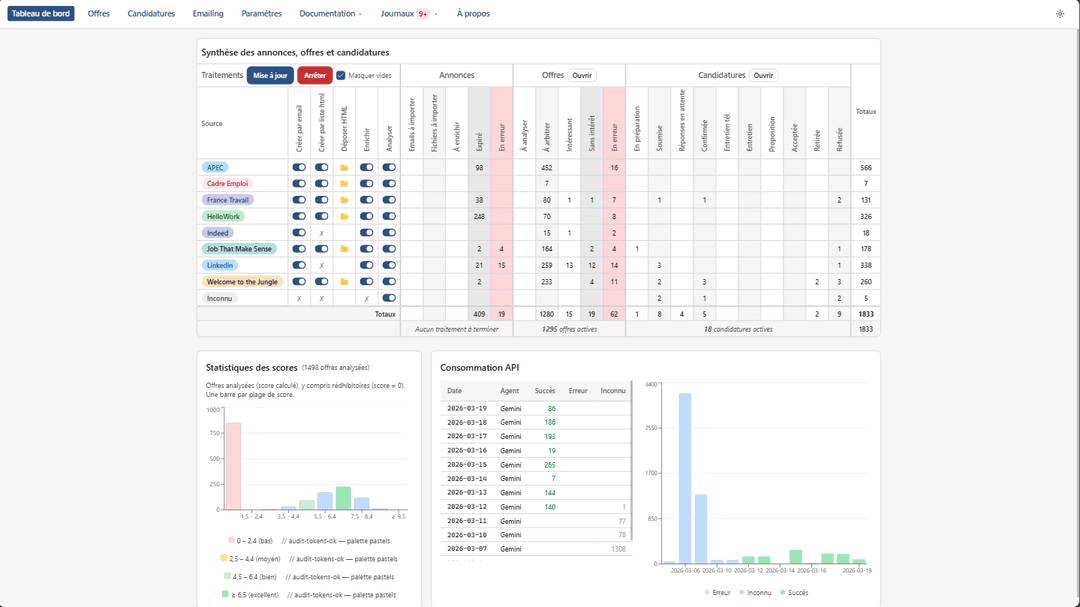Click the '≥ 6.5 (excellent)' legend swatch
1080x607 pixels.
pyautogui.click(x=225, y=594)
